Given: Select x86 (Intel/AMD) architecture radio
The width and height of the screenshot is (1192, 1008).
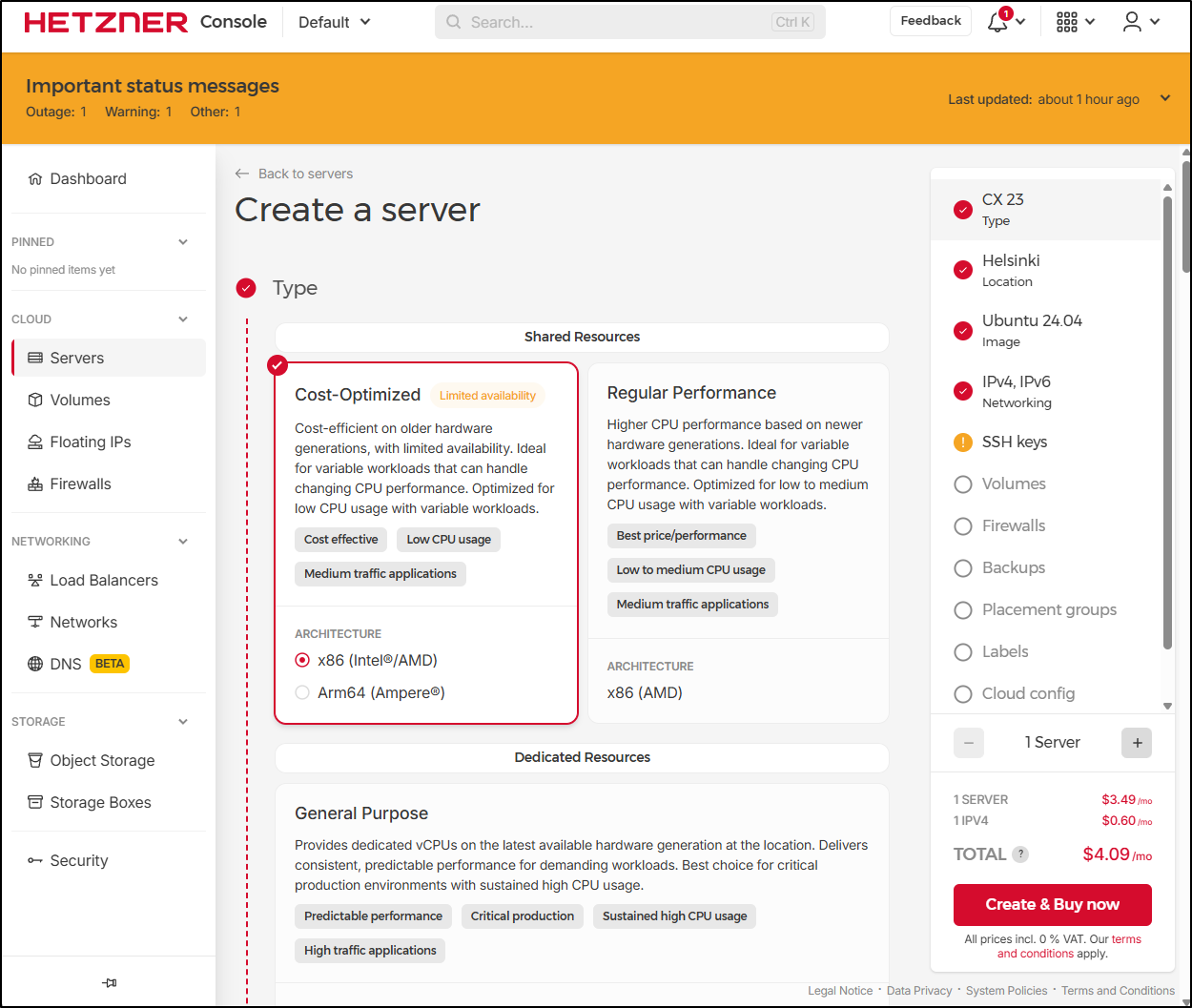Looking at the screenshot, I should pos(302,661).
